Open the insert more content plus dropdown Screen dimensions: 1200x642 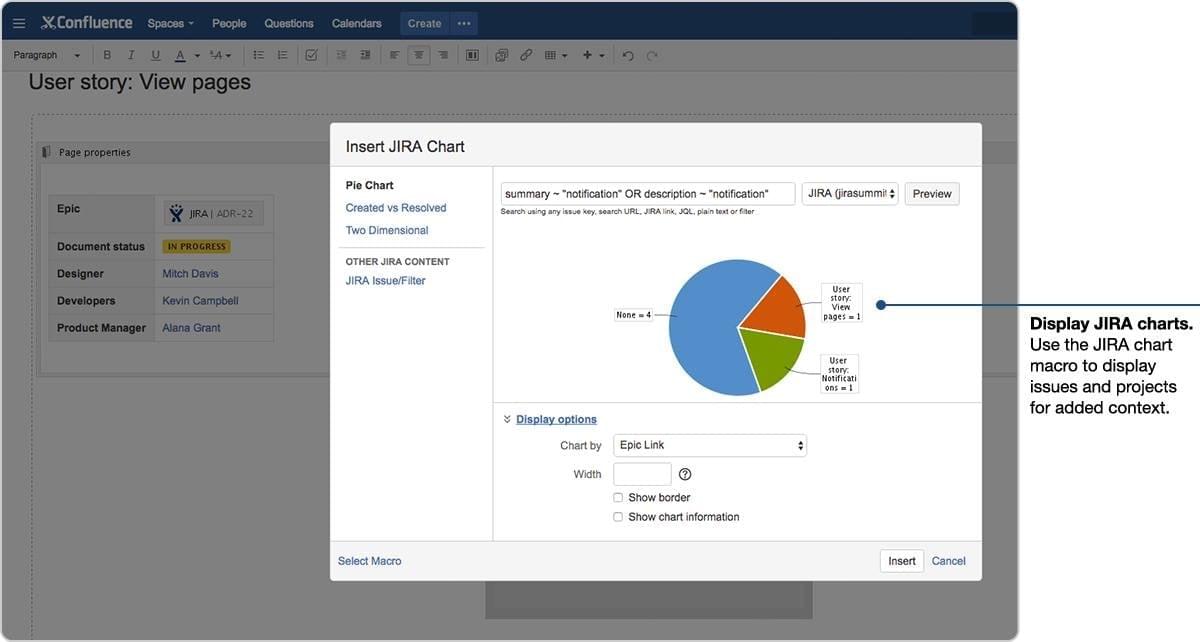tap(594, 55)
